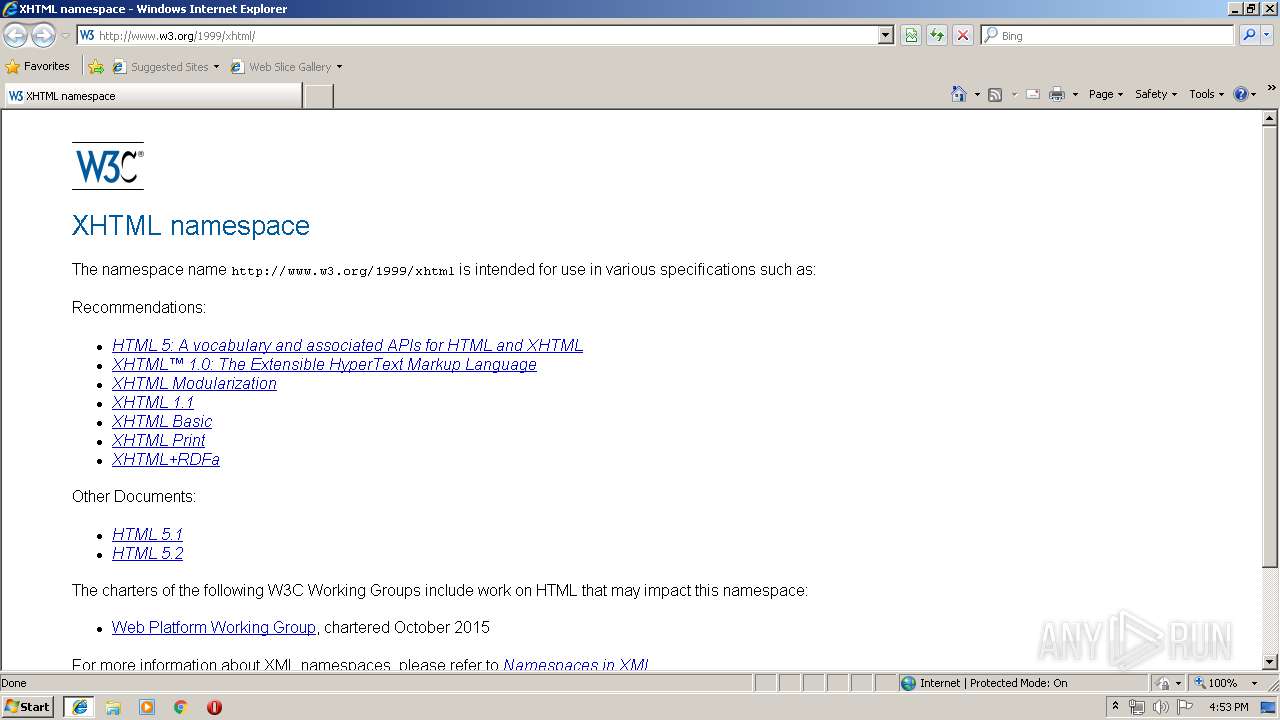Viewport: 1280px width, 720px height.
Task: Click the Action Center flag icon
Action: [x=1185, y=706]
